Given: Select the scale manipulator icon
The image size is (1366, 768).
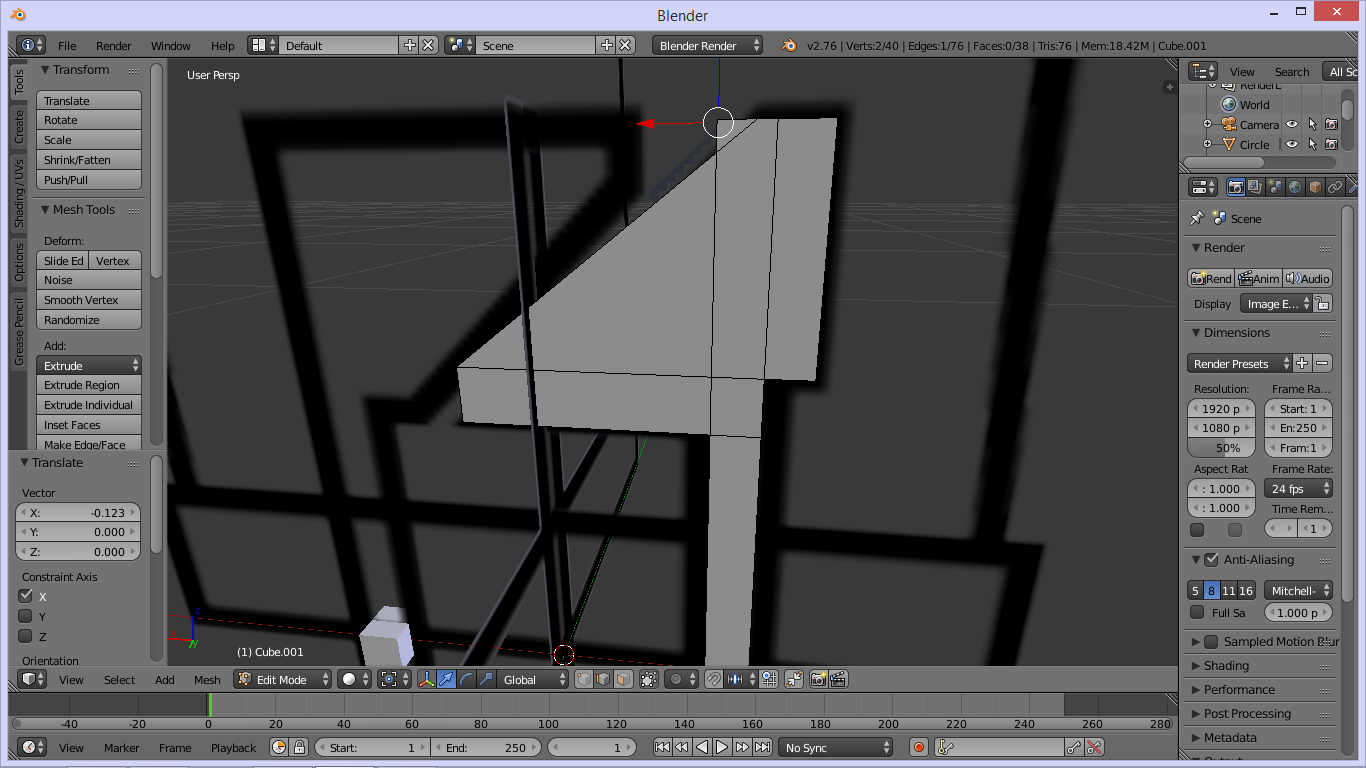Looking at the screenshot, I should [x=486, y=679].
